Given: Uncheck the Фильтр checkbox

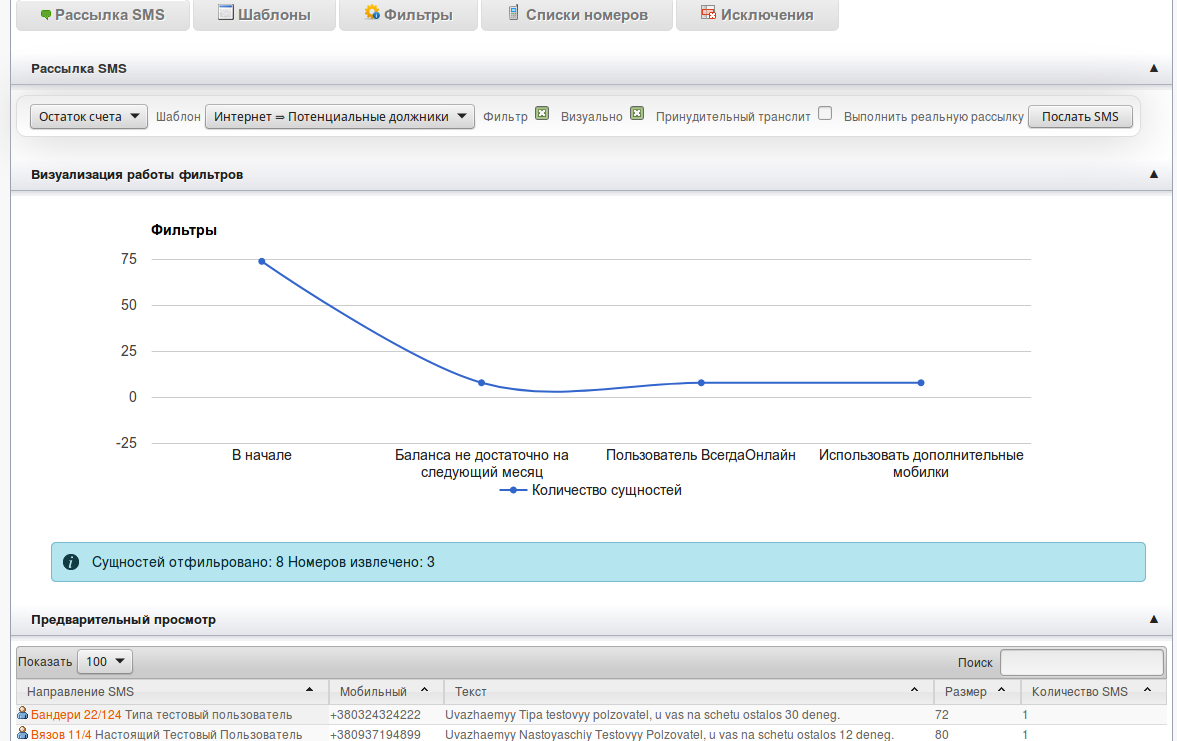Looking at the screenshot, I should (542, 114).
